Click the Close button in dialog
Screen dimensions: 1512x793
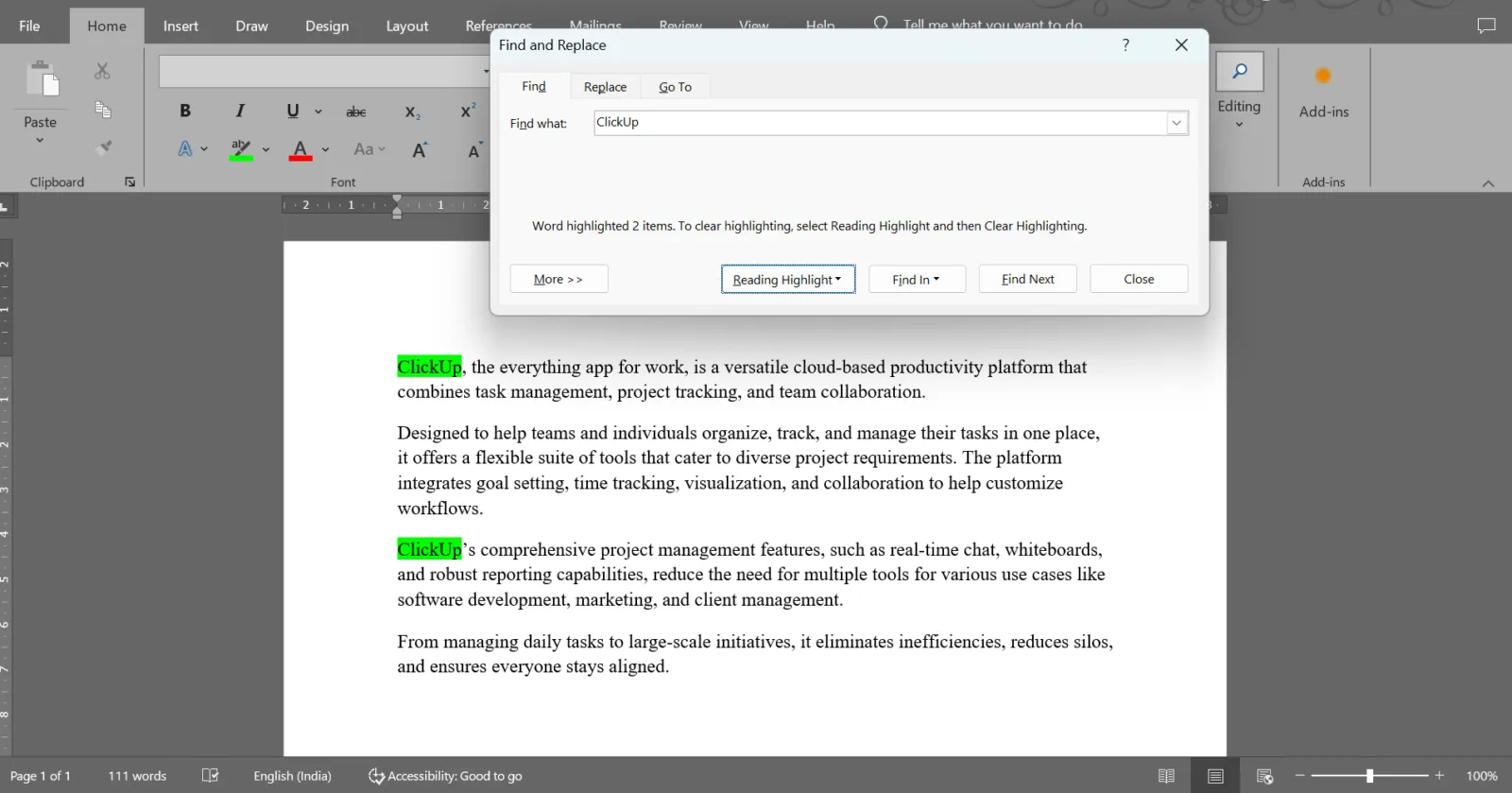pyautogui.click(x=1139, y=279)
